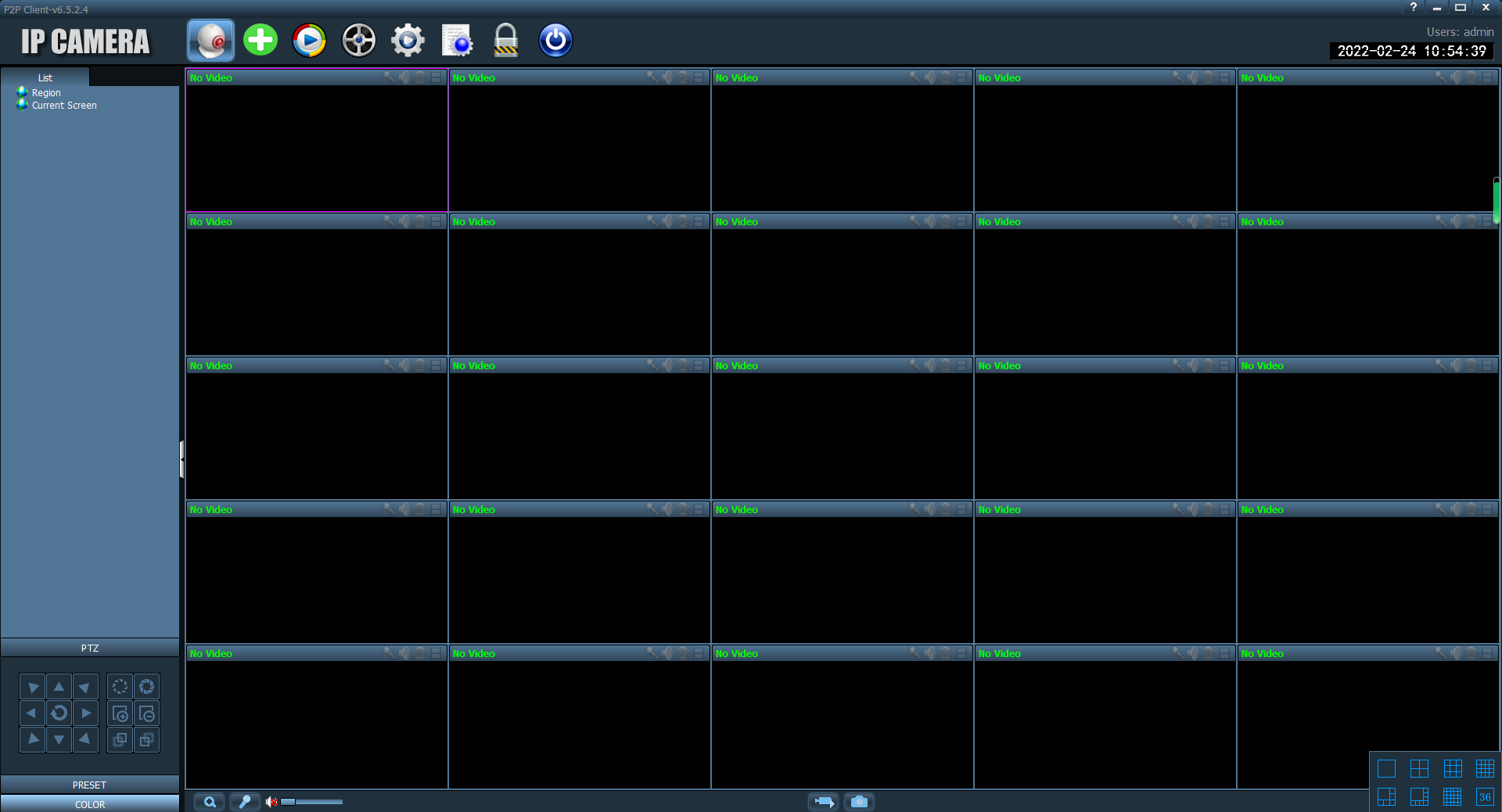Lock the client with padlock icon
Viewport: 1502px width, 812px height.
point(506,41)
